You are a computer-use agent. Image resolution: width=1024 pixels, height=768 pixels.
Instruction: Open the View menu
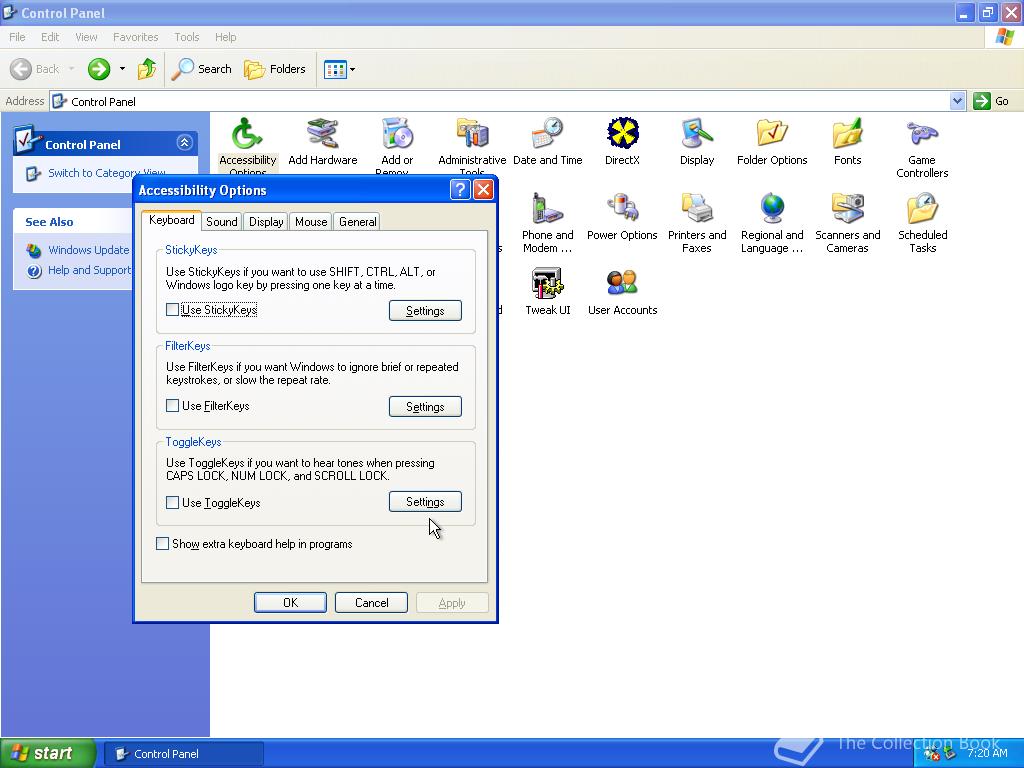[86, 37]
